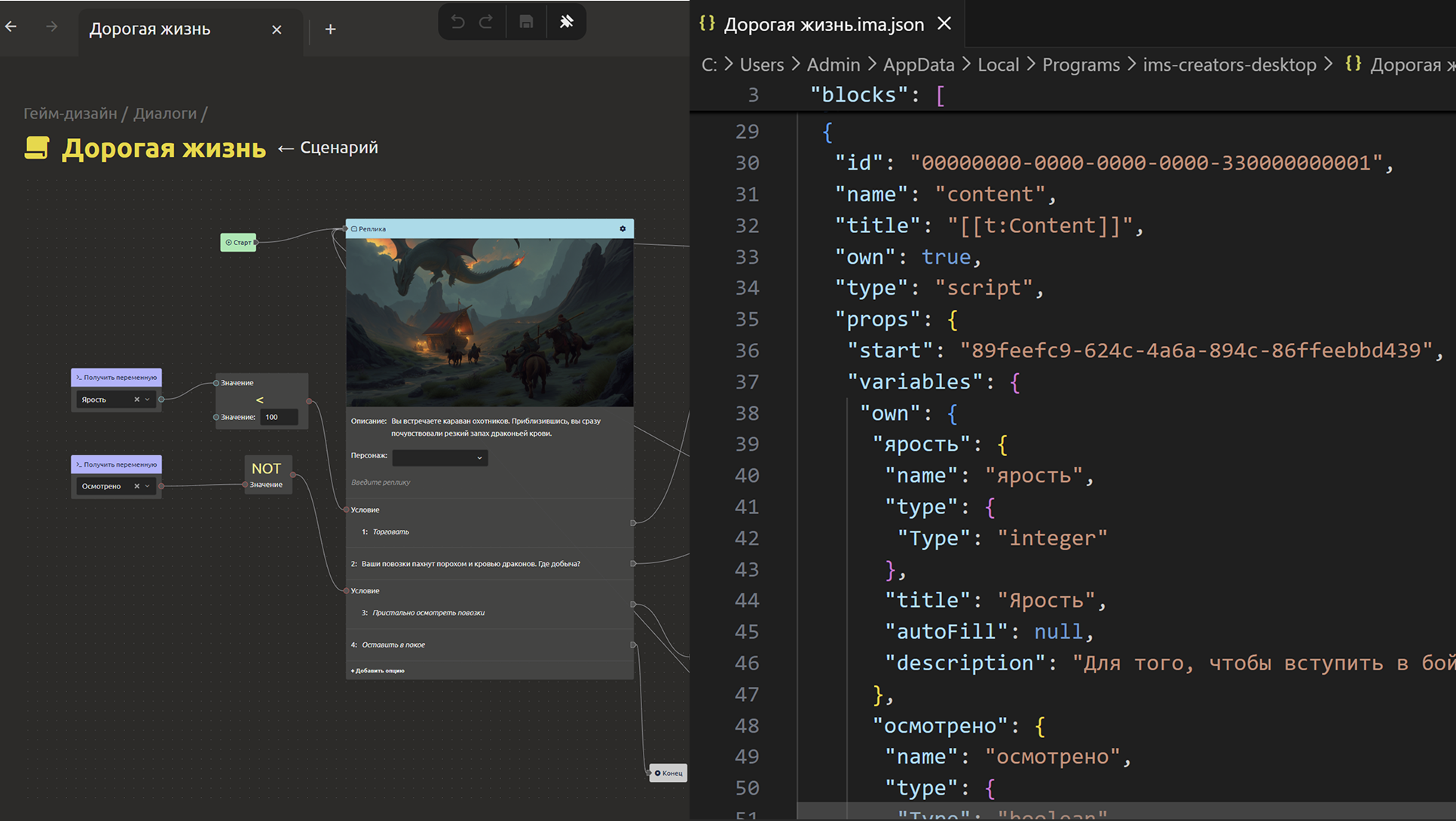Click the redo arrow in the toolbar
This screenshot has height=821, width=1456.
(x=486, y=22)
